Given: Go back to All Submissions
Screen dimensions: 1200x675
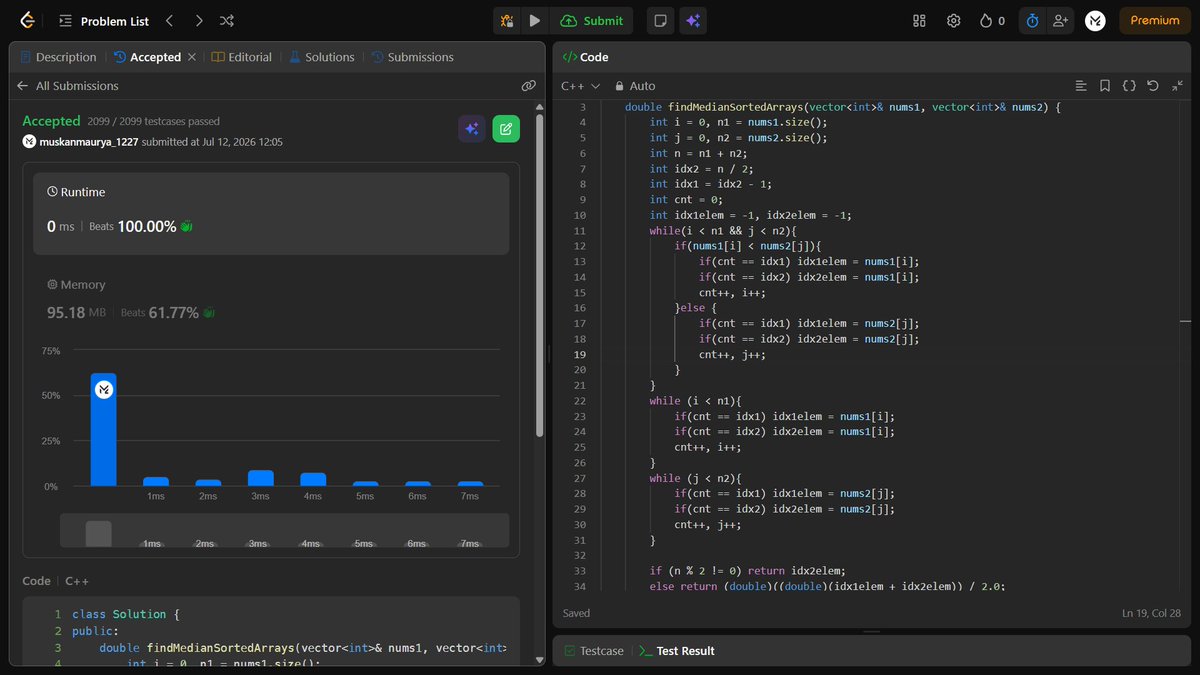Looking at the screenshot, I should click(67, 86).
